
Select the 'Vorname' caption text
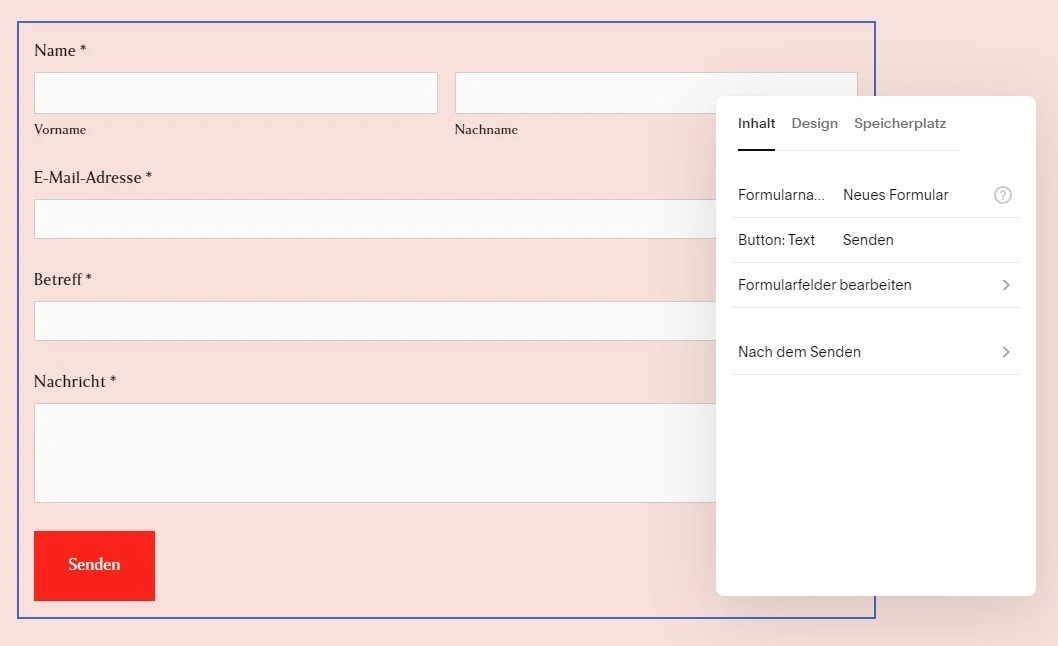click(x=60, y=130)
